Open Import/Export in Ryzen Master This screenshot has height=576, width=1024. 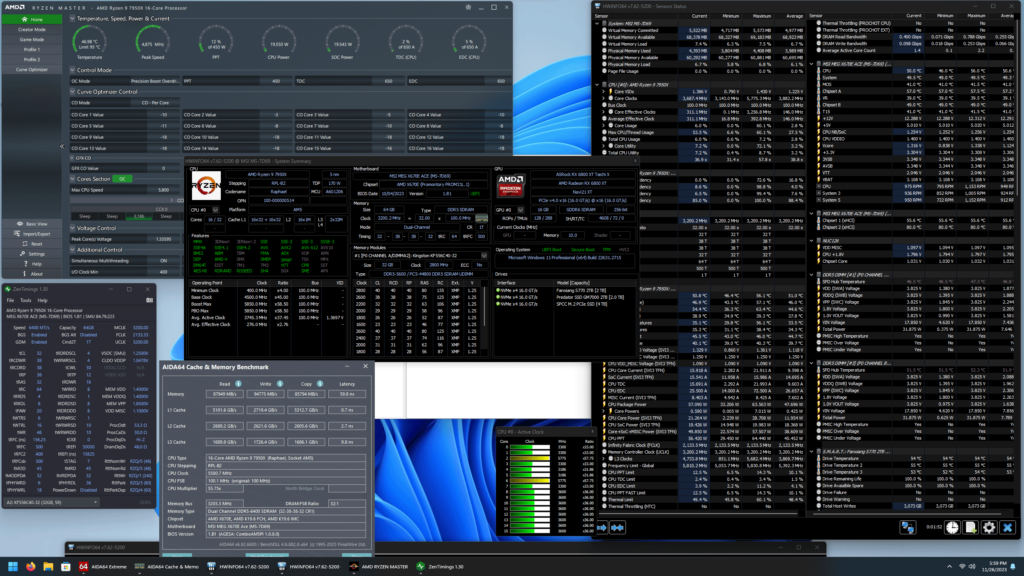coord(31,234)
